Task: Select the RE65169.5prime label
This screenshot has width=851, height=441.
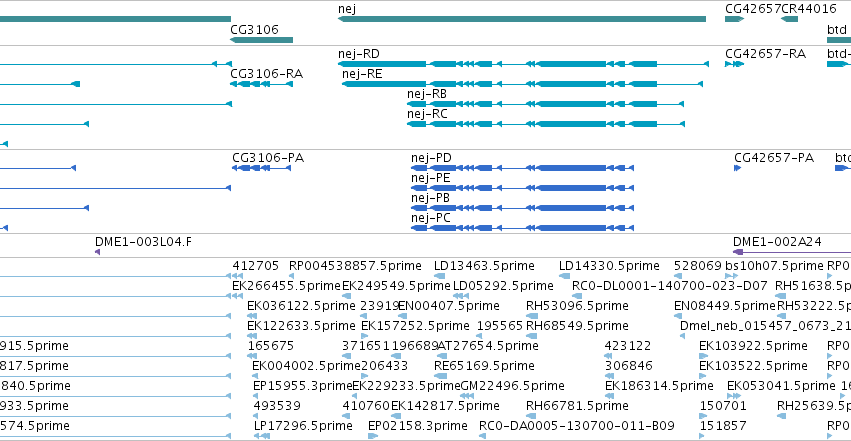Action: [484, 366]
